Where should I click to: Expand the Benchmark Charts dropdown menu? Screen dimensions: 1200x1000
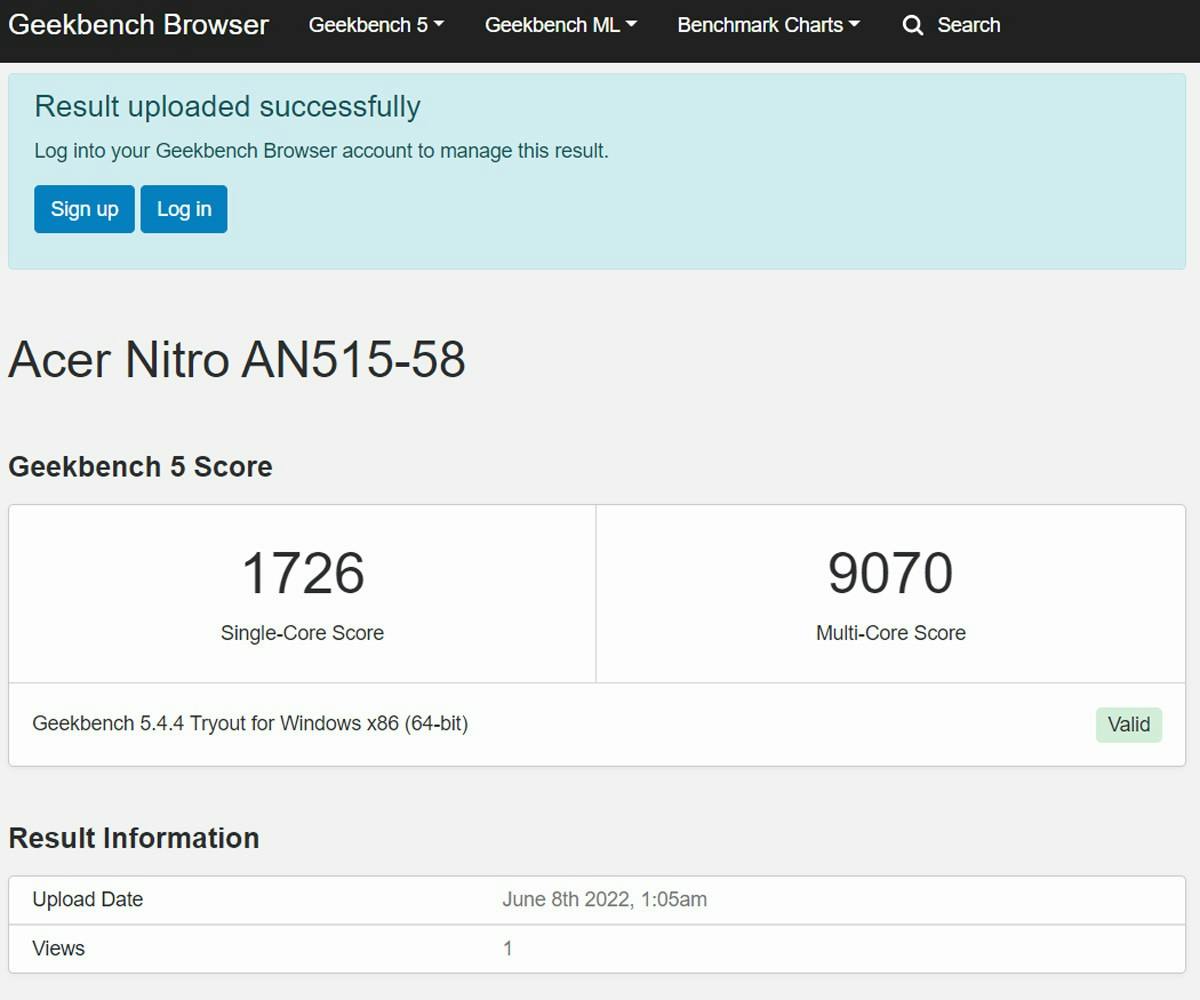coord(768,25)
